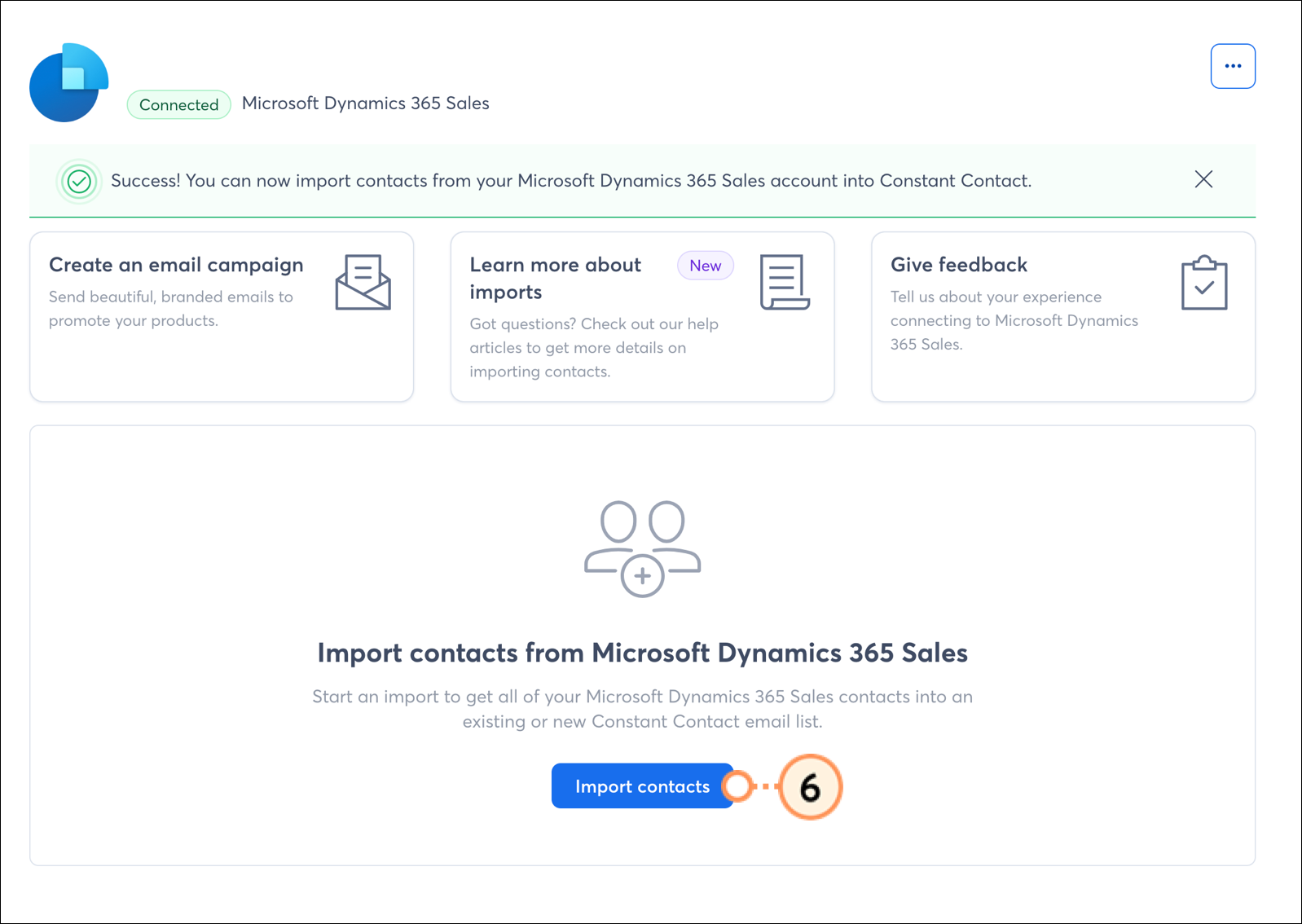Open the Give feedback card
1302x924 pixels.
(x=1062, y=317)
